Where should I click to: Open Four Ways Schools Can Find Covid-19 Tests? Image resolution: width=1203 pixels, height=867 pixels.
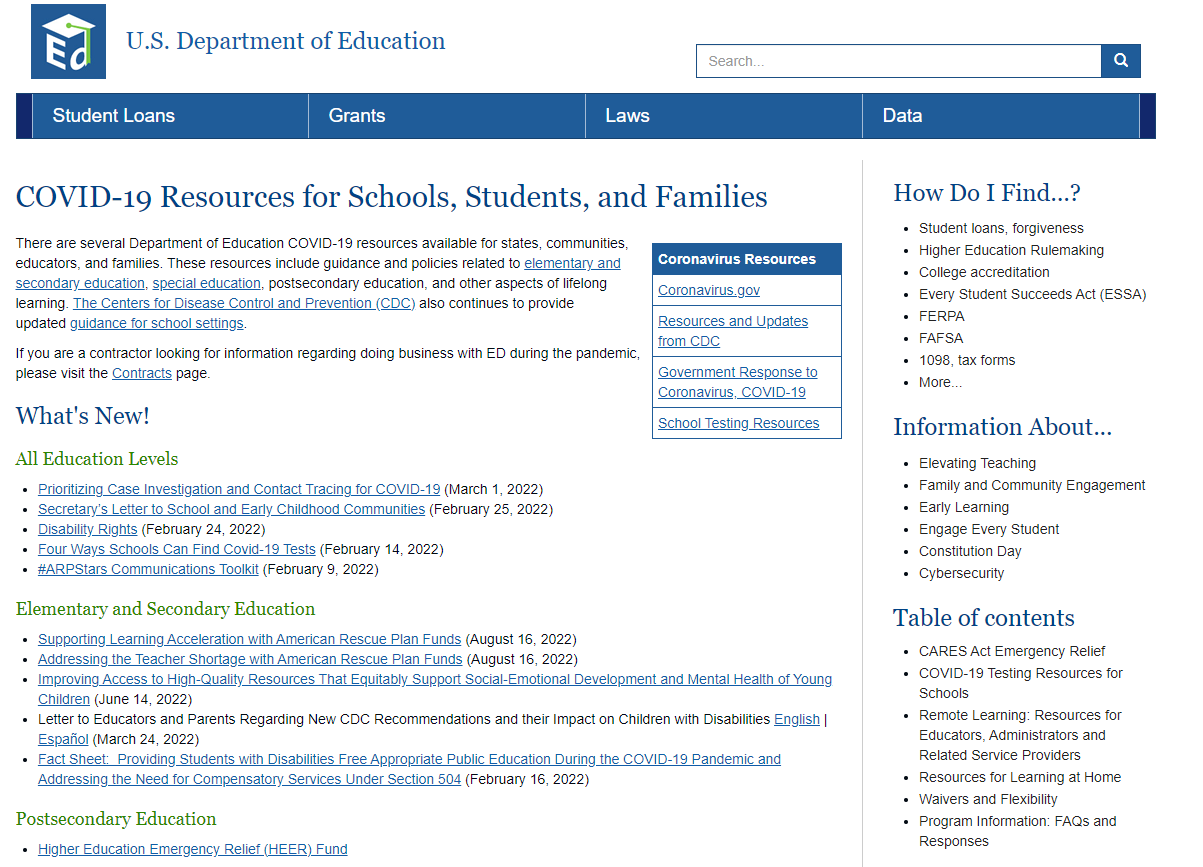(x=177, y=549)
